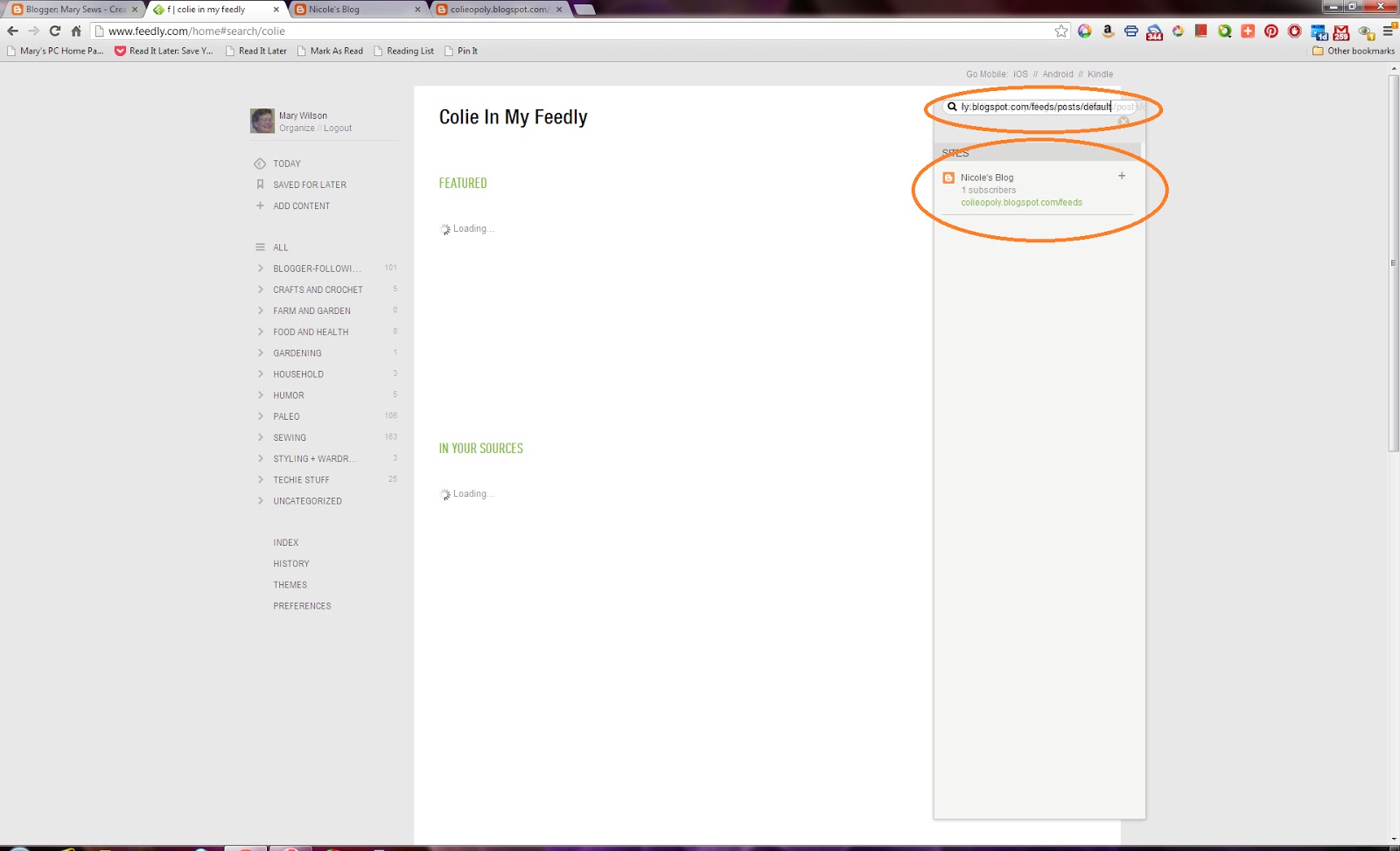Open the iOS mobile link
Image resolution: width=1400 pixels, height=851 pixels.
[x=1020, y=74]
